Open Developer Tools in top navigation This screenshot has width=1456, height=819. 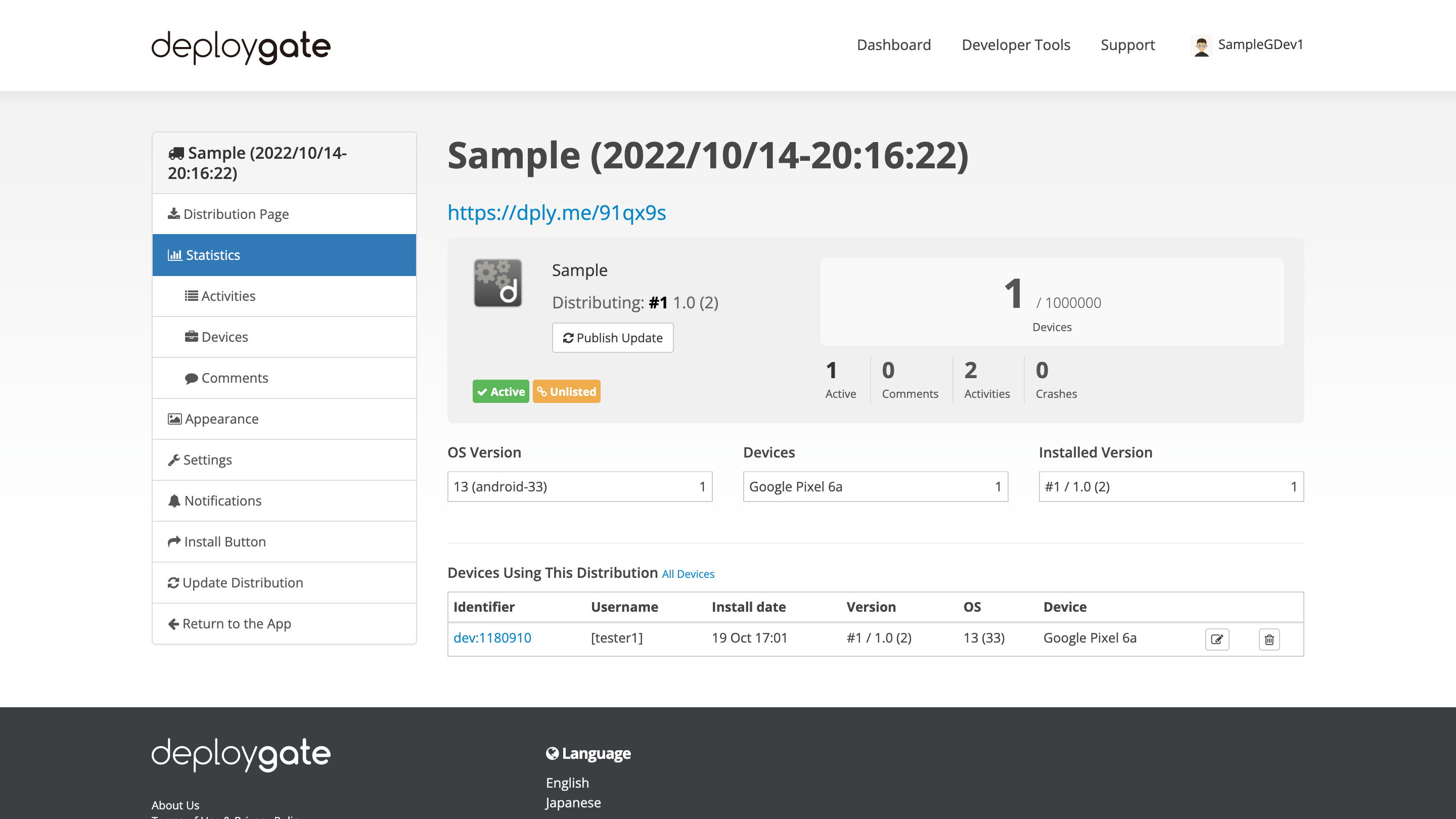(1015, 44)
